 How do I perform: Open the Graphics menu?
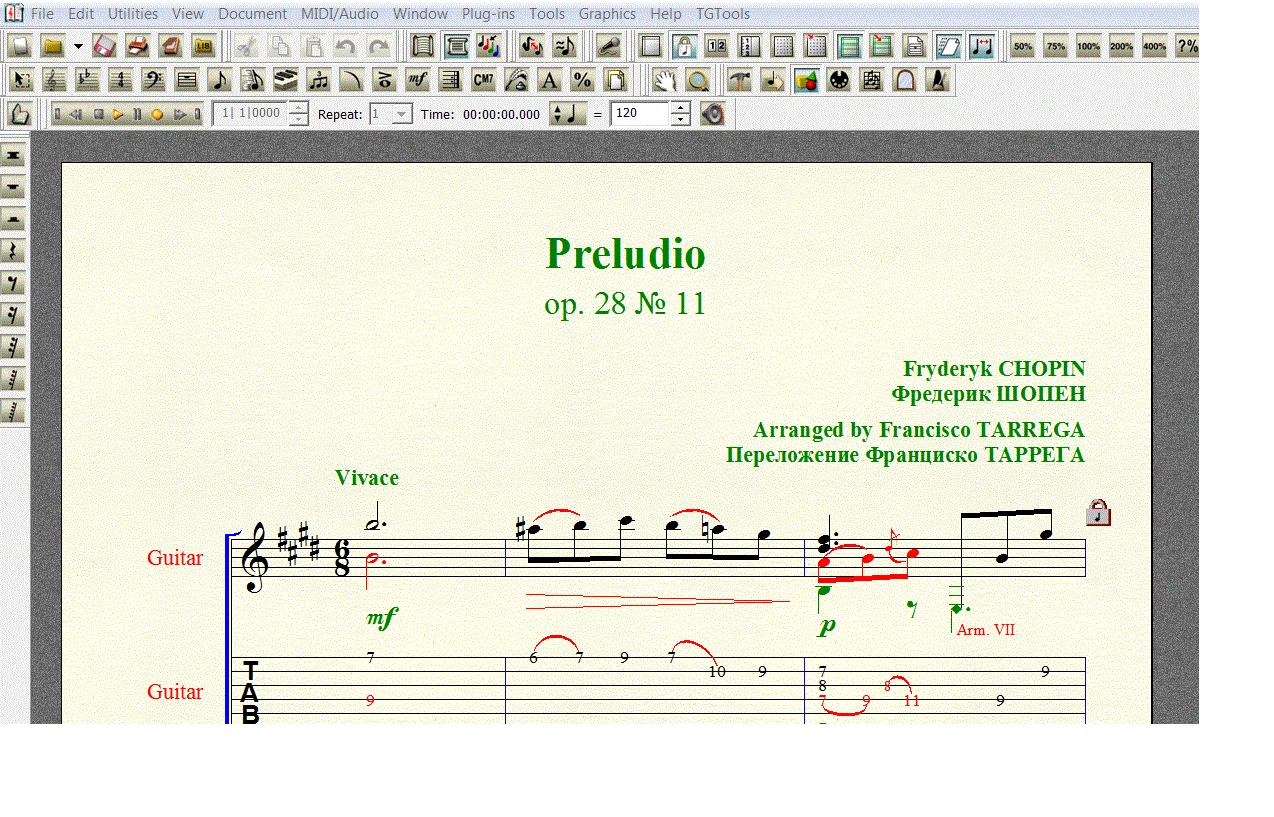click(x=607, y=14)
